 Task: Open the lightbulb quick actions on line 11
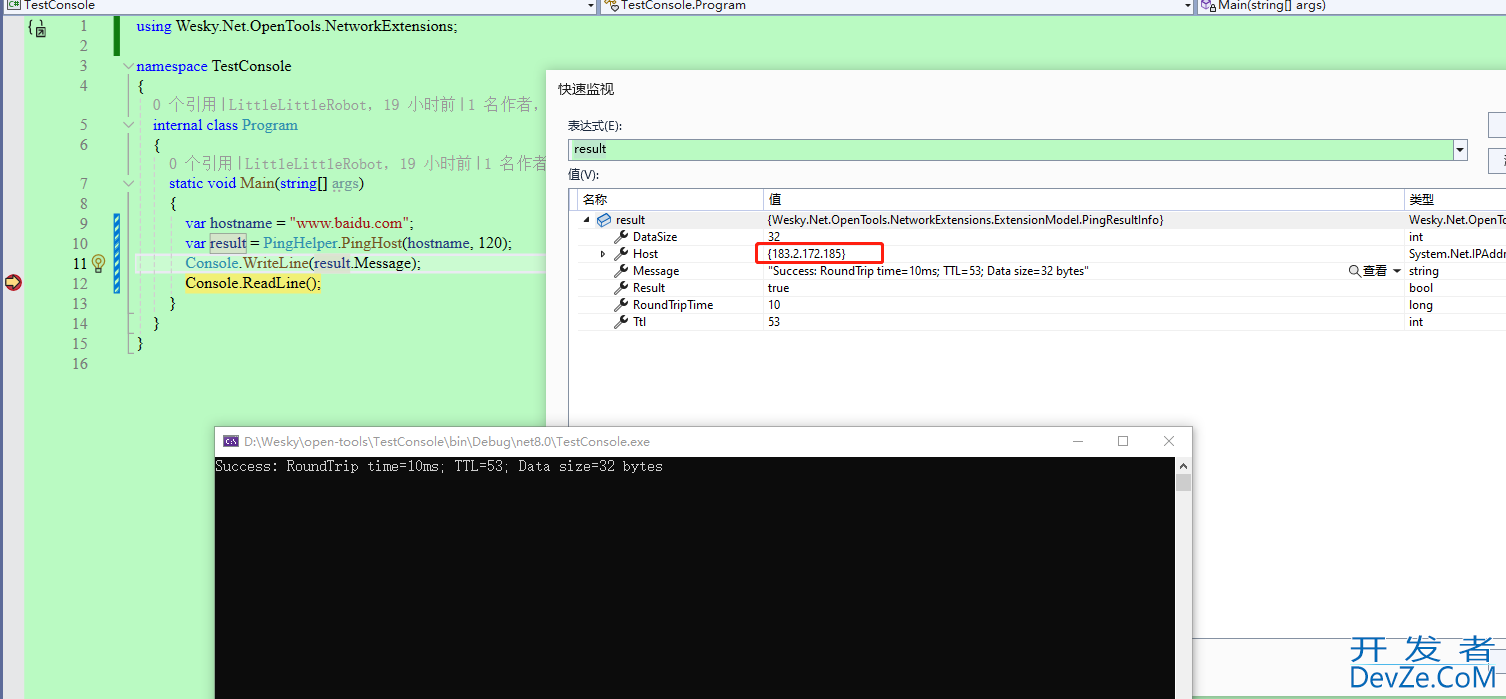pyautogui.click(x=98, y=263)
